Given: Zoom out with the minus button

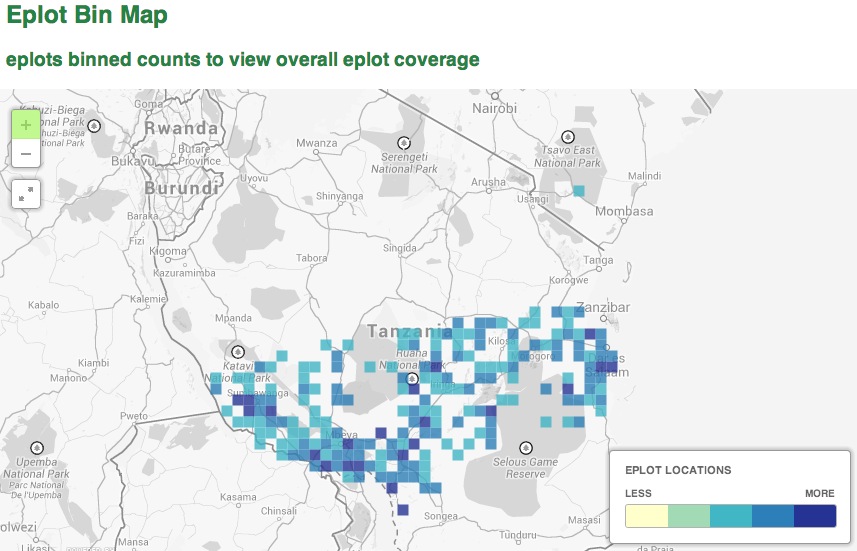Looking at the screenshot, I should point(26,153).
